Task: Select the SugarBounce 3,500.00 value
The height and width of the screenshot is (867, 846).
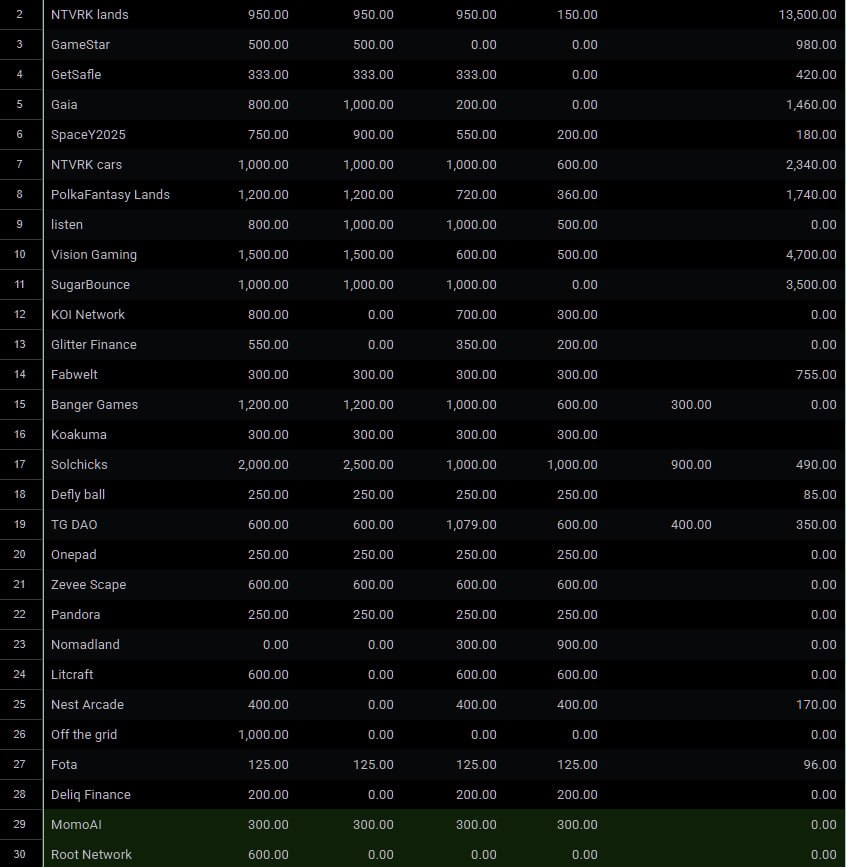Action: tap(811, 285)
